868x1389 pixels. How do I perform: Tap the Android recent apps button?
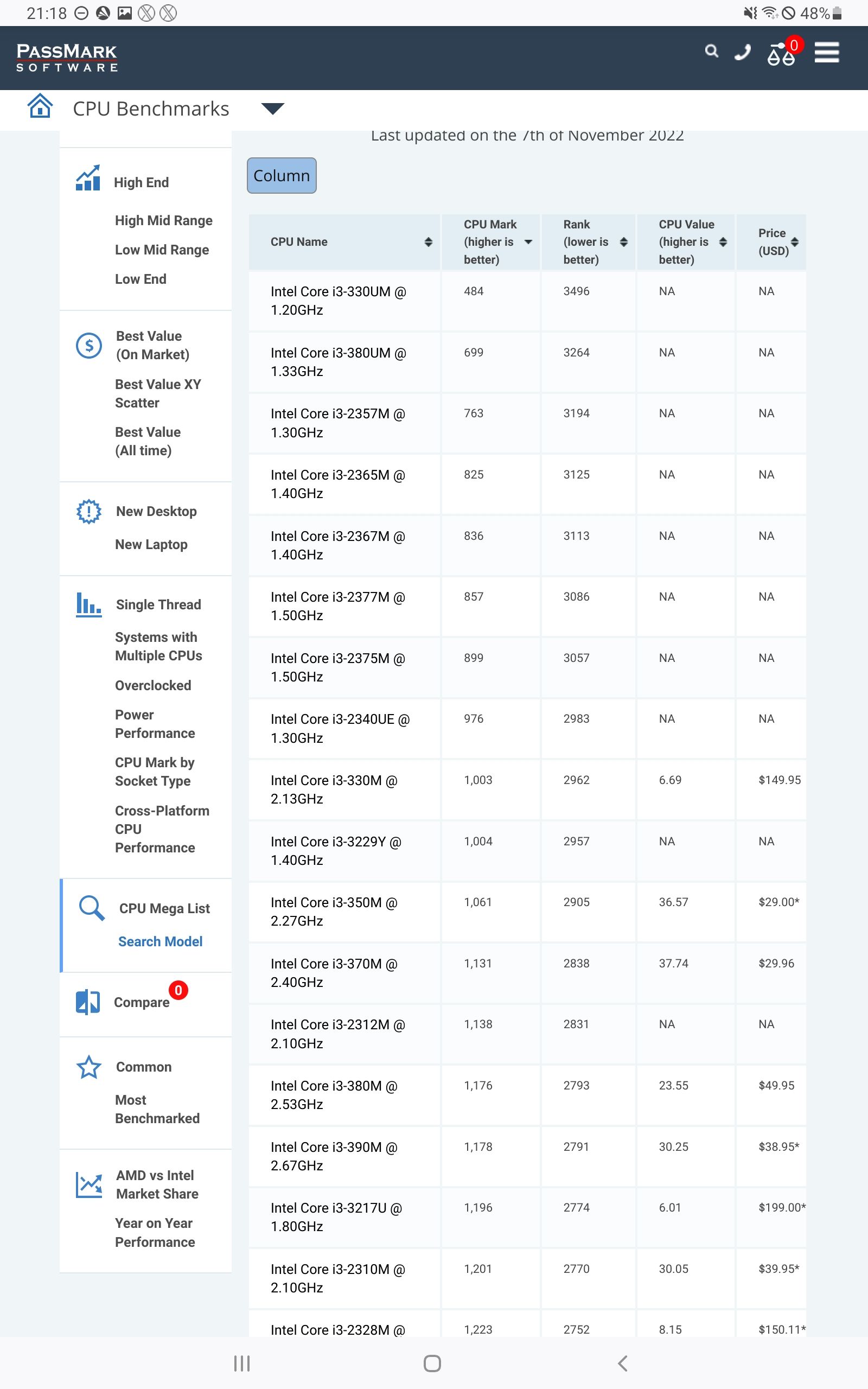(x=242, y=1363)
